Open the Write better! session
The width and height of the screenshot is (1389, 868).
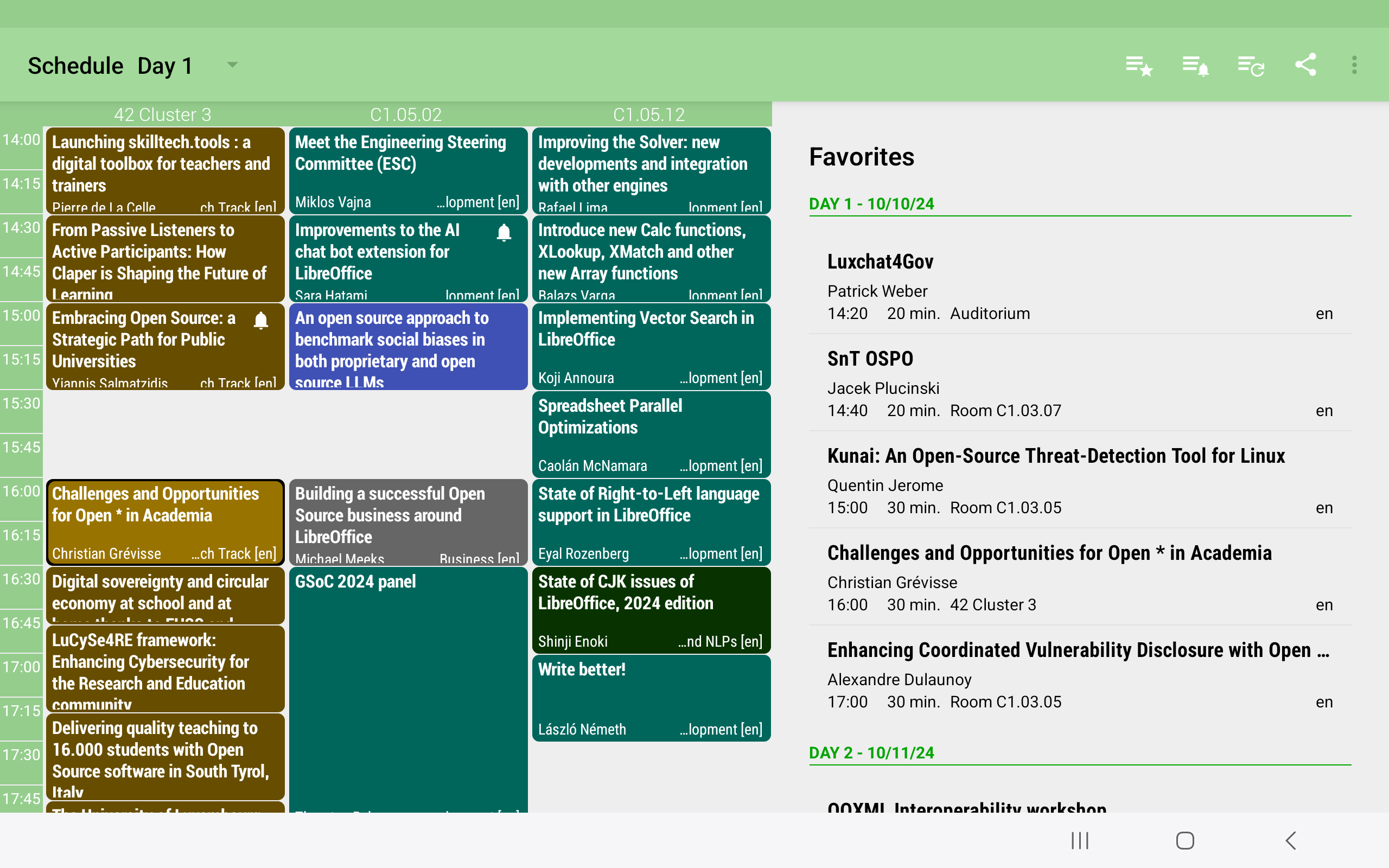click(652, 698)
